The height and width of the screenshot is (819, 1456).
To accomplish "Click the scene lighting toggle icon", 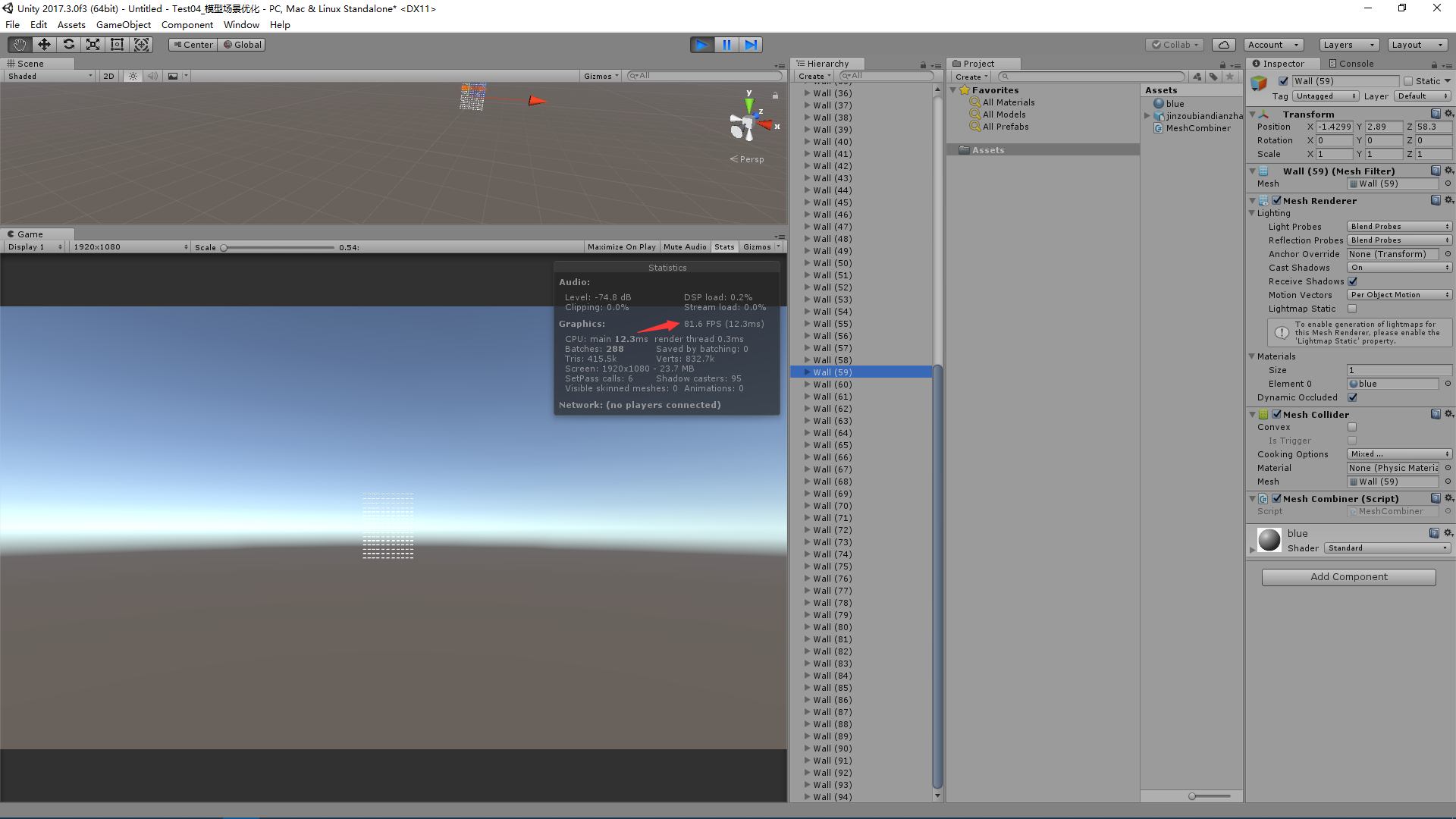I will coord(132,76).
